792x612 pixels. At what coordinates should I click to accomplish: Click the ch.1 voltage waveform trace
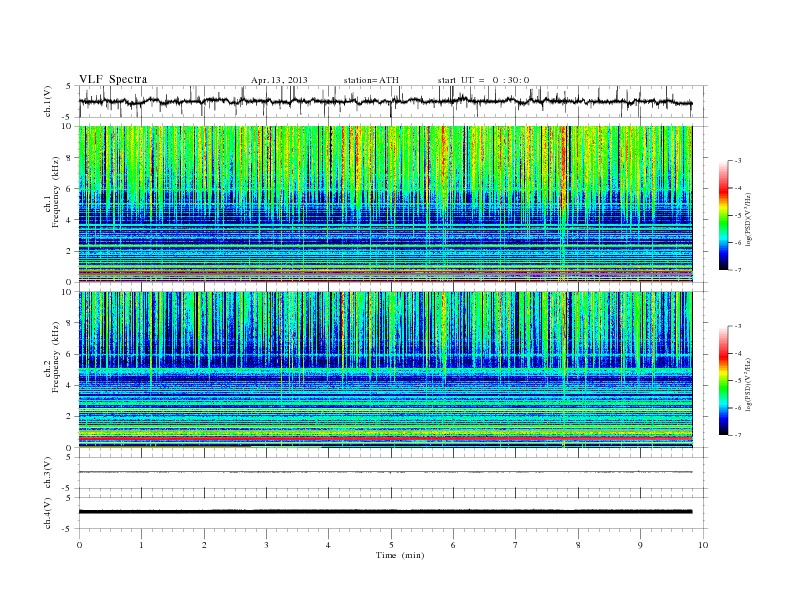point(385,101)
